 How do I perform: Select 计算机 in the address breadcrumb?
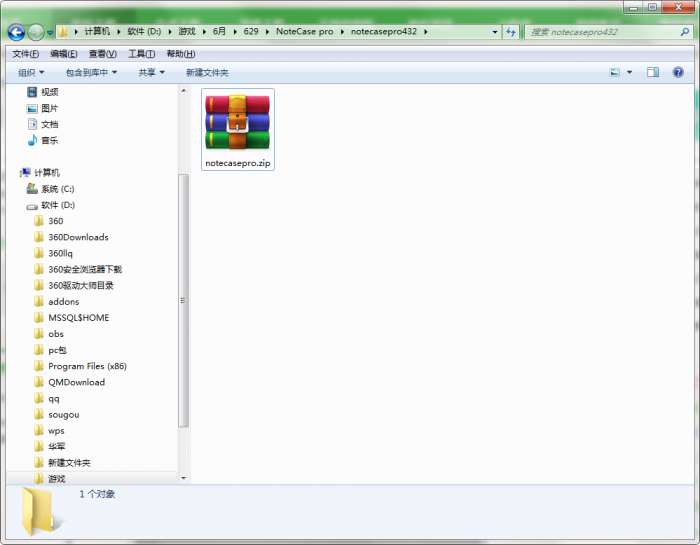(97, 31)
